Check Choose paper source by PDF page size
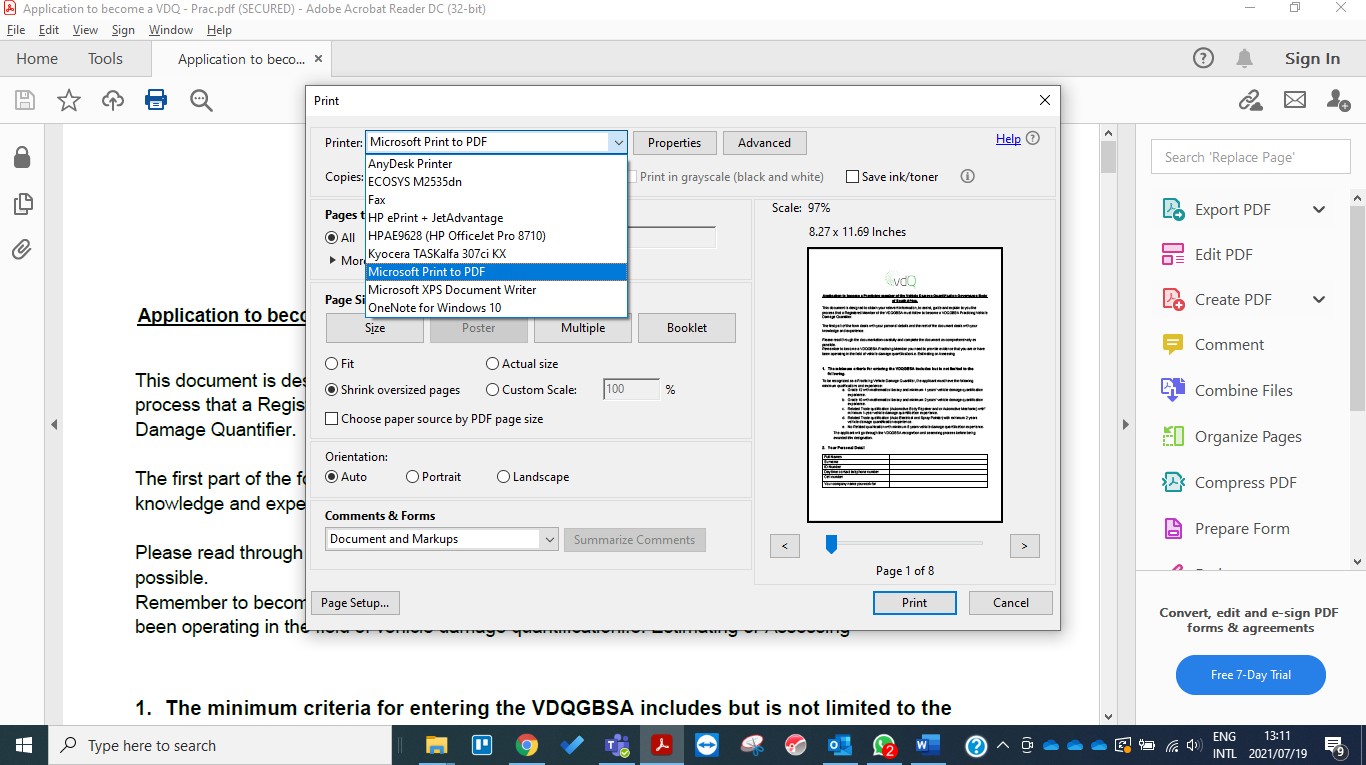Image resolution: width=1366 pixels, height=765 pixels. [x=332, y=419]
